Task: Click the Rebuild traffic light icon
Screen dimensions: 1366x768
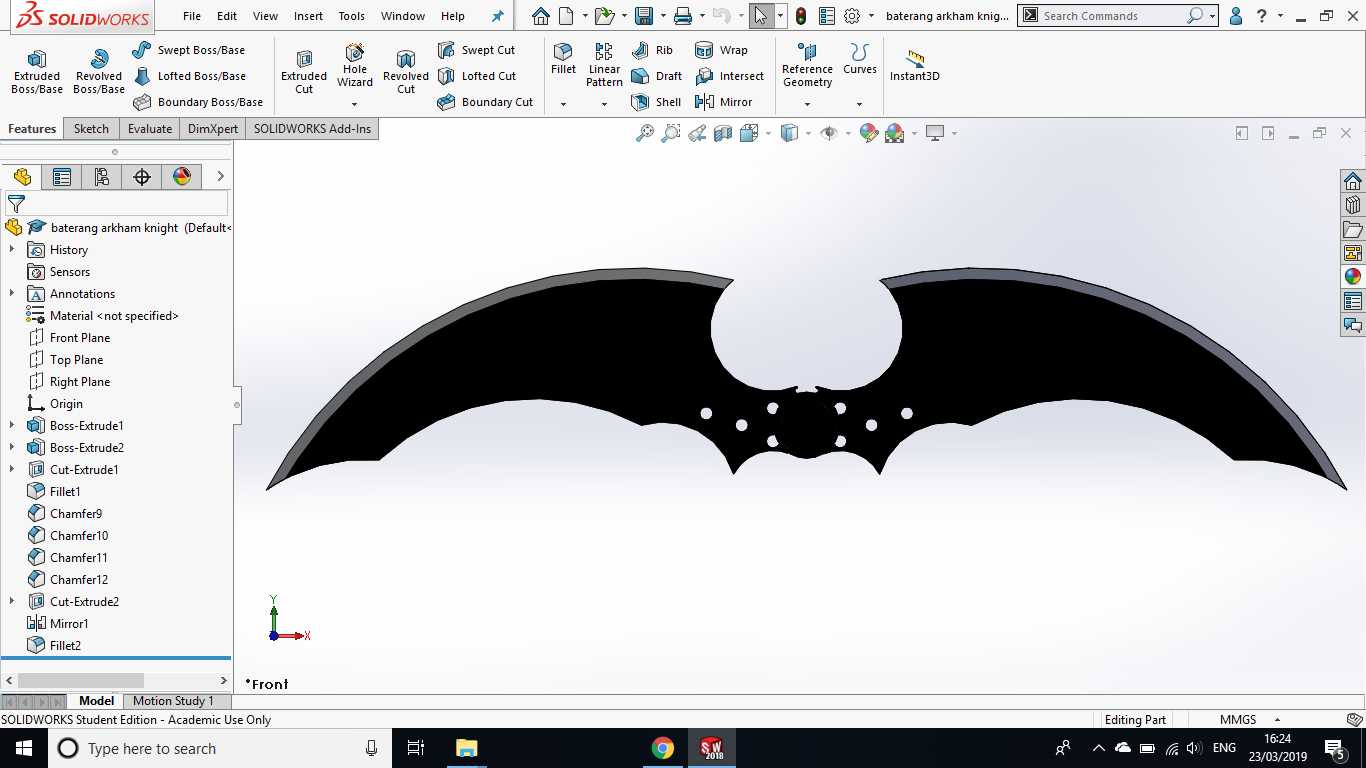Action: 801,16
